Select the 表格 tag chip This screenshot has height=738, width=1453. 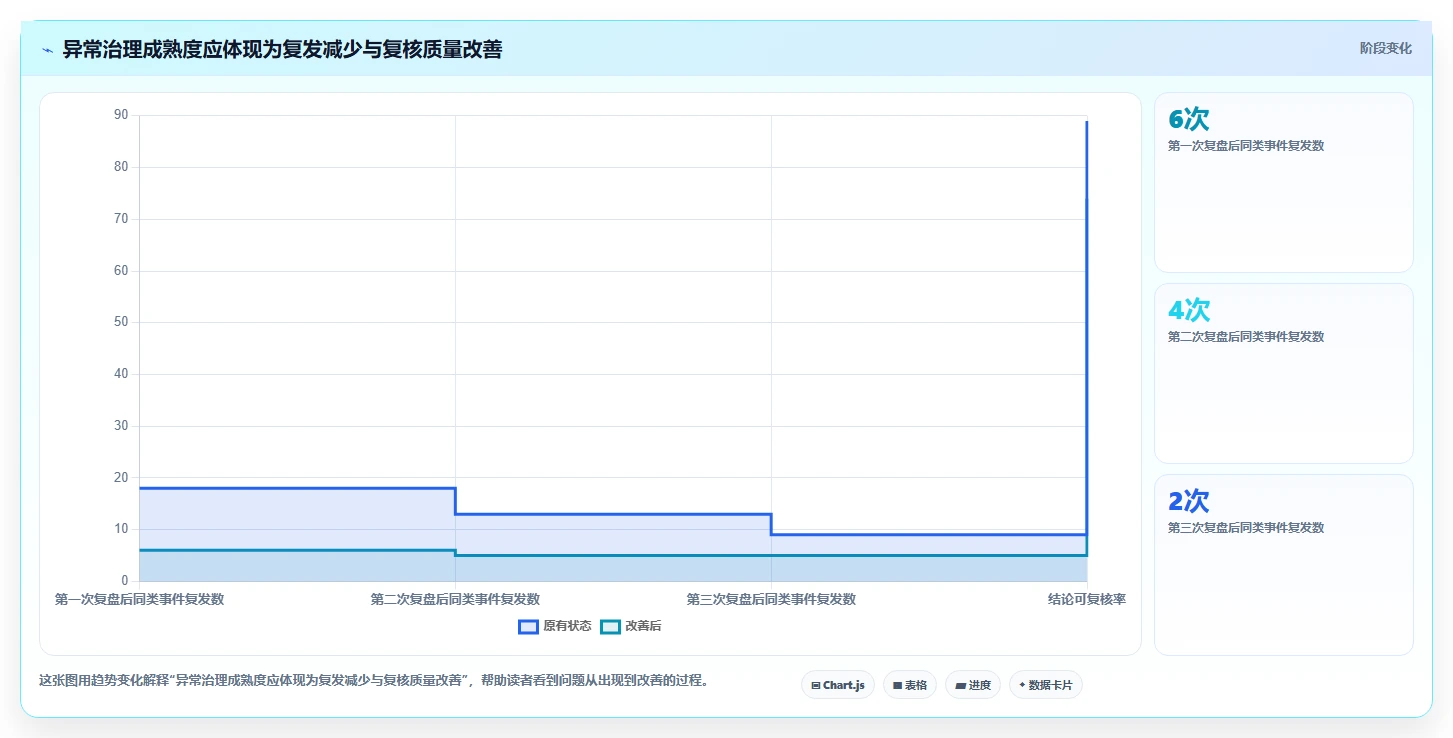click(910, 685)
